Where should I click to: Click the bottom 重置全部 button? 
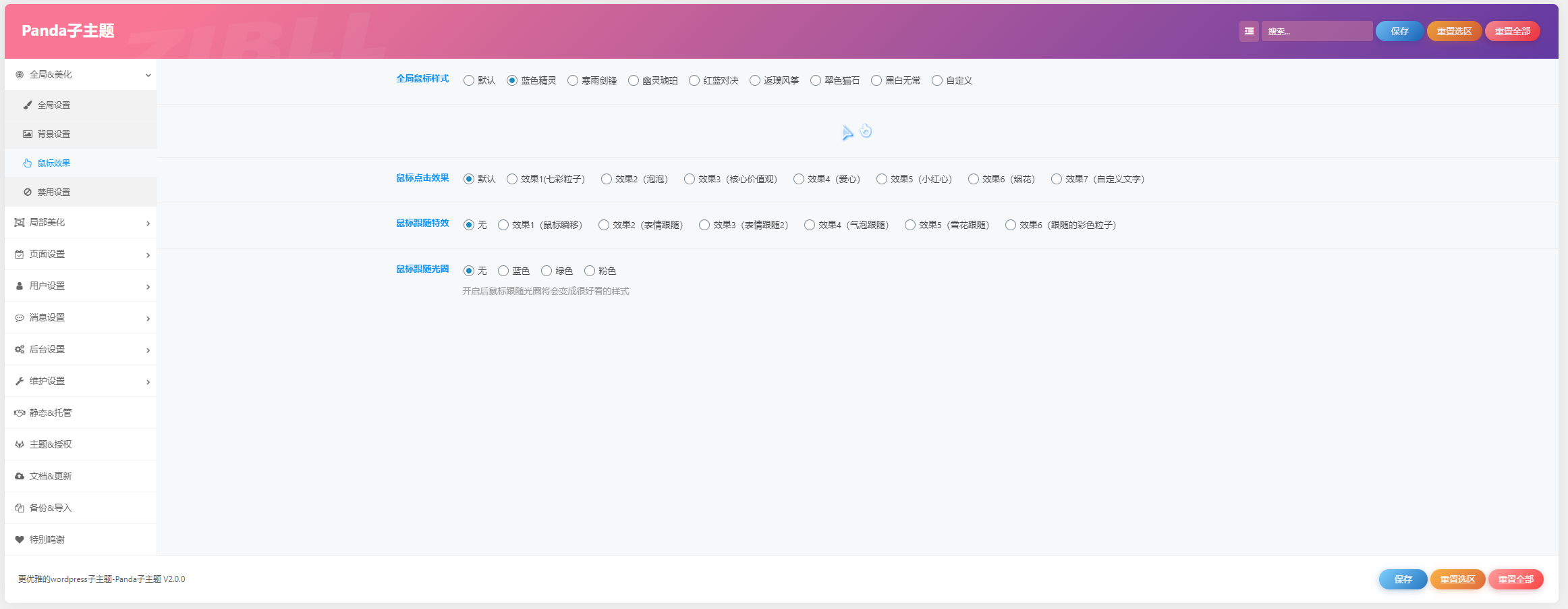(1515, 579)
